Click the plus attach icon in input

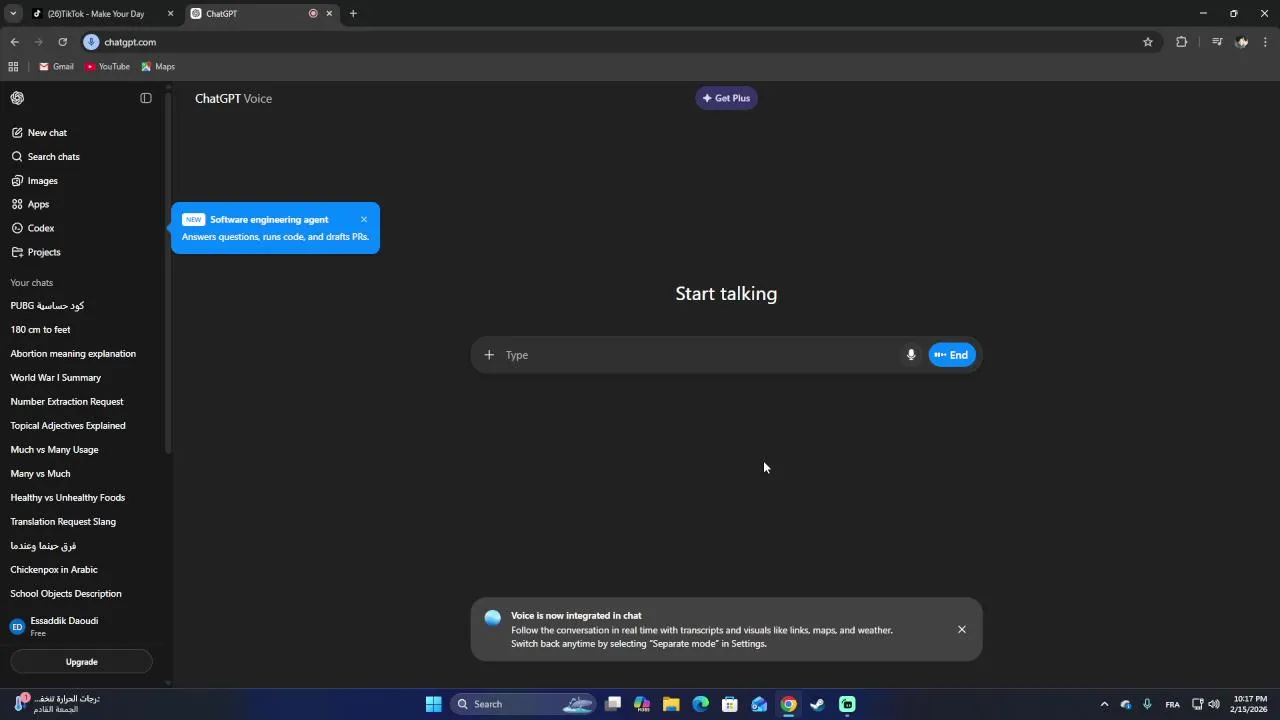[489, 355]
